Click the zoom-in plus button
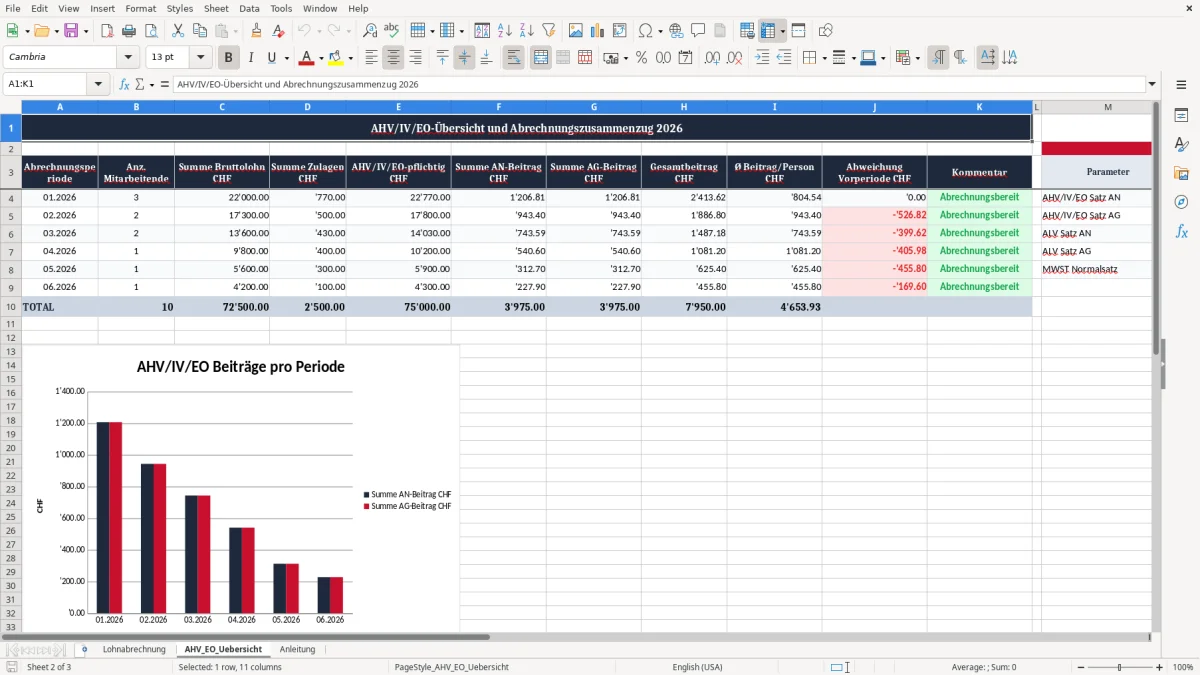The width and height of the screenshot is (1200, 675). coord(1159,667)
